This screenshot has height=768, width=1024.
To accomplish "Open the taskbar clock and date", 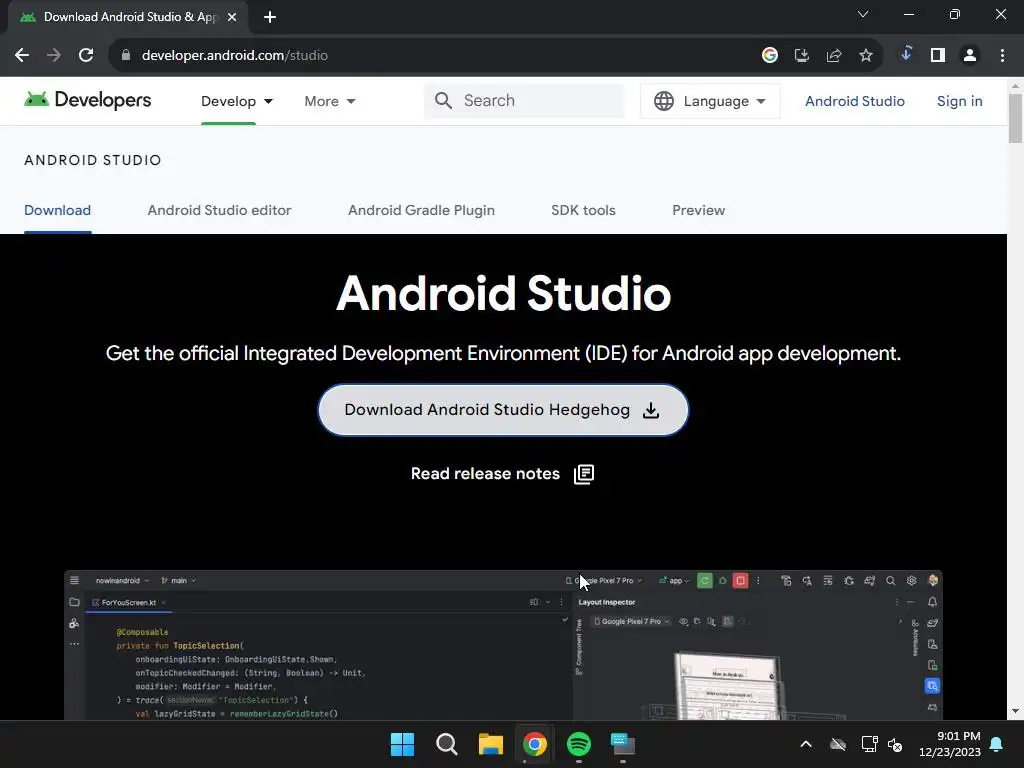I will pyautogui.click(x=950, y=744).
